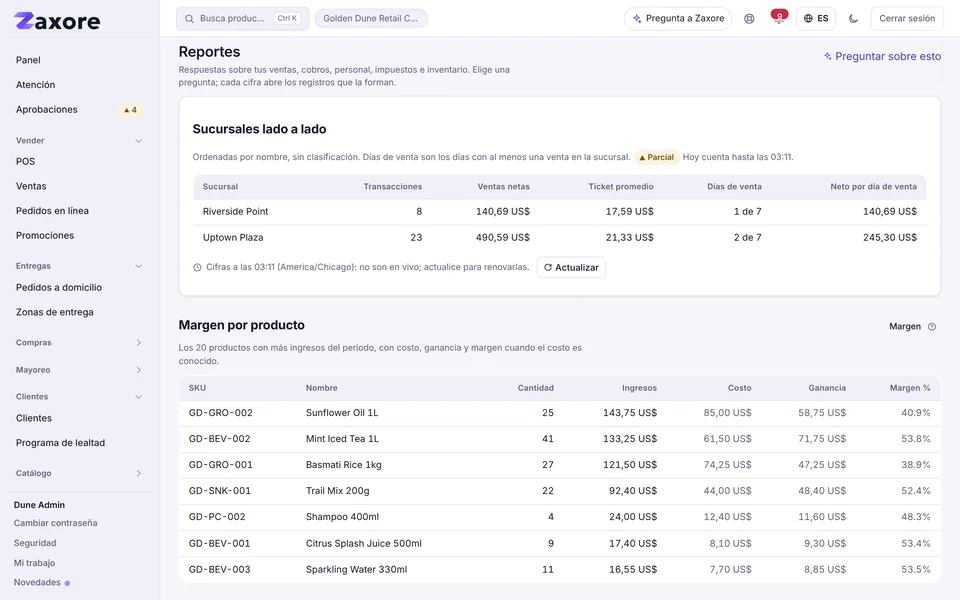Open the help lifebuoy icon
This screenshot has height=600, width=960.
click(x=749, y=18)
